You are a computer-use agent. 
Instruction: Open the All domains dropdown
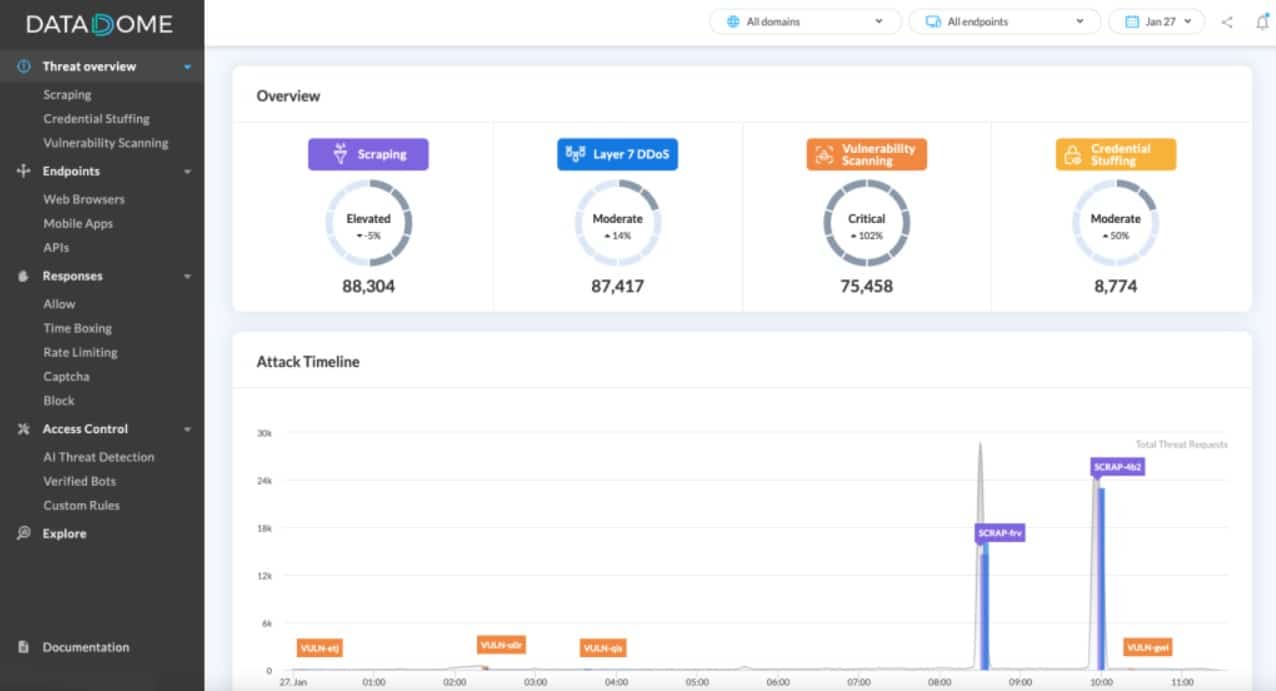tap(805, 21)
